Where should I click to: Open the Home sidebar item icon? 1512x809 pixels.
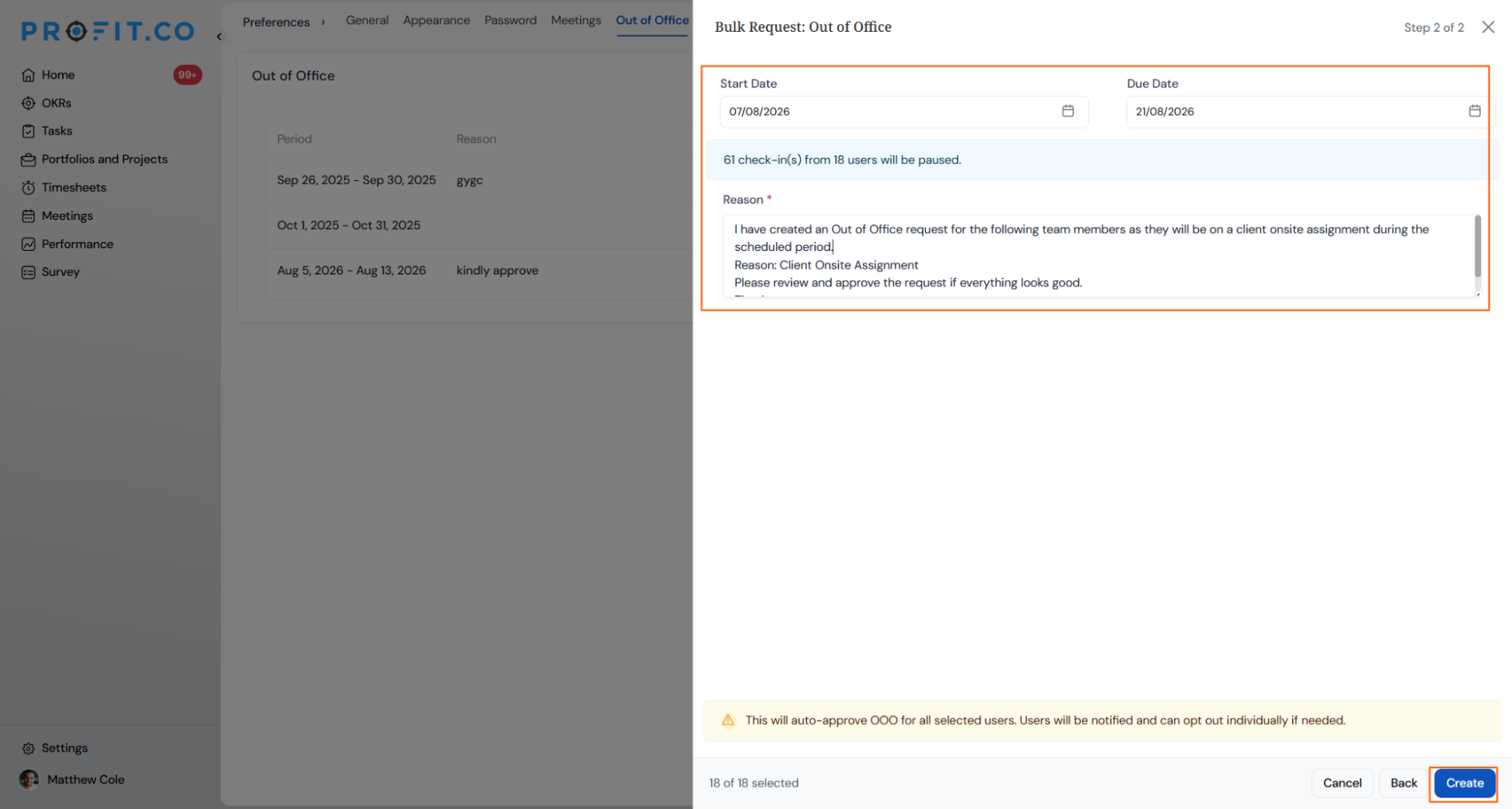[28, 75]
